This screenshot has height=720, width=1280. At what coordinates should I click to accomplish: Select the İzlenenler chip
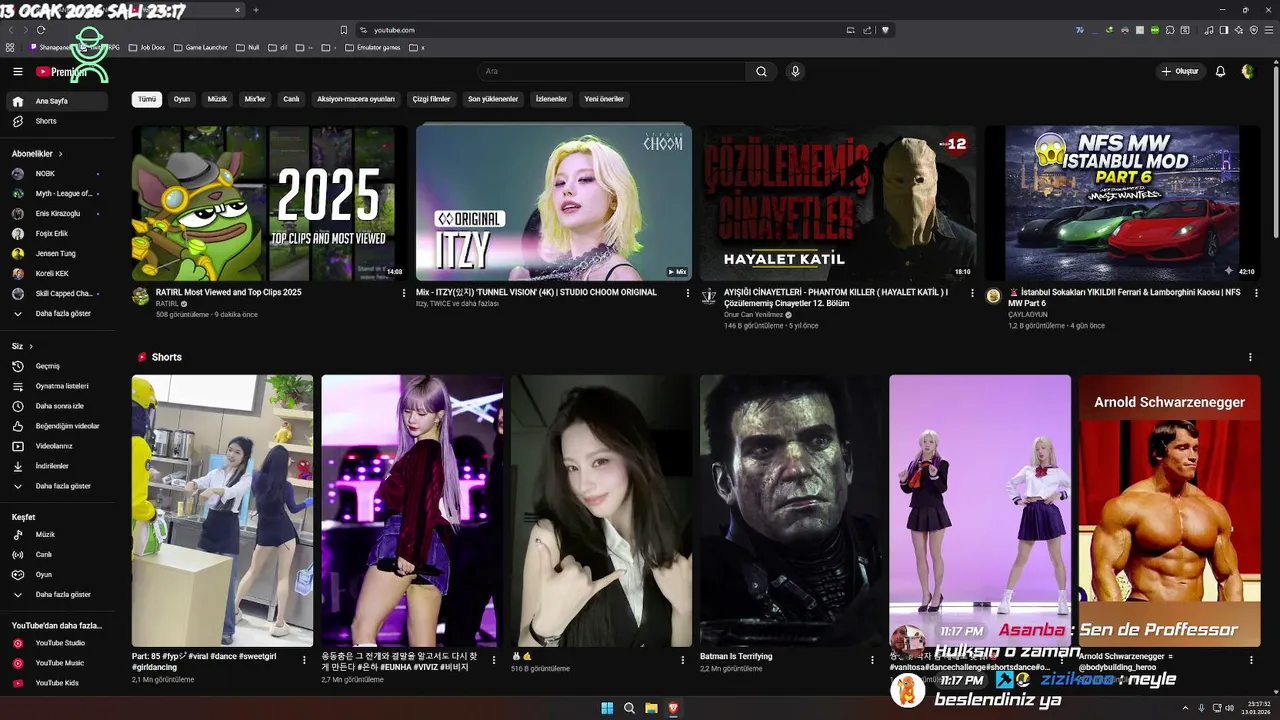[x=551, y=99]
